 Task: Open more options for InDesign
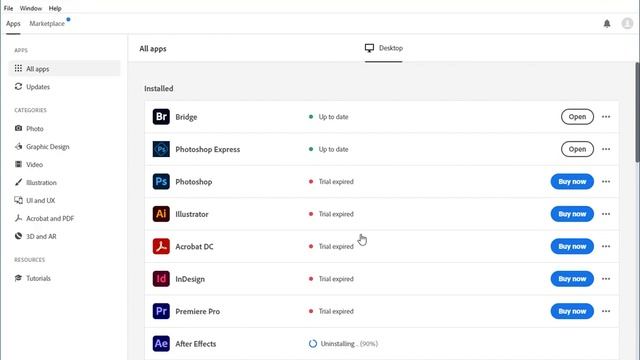pyautogui.click(x=606, y=279)
